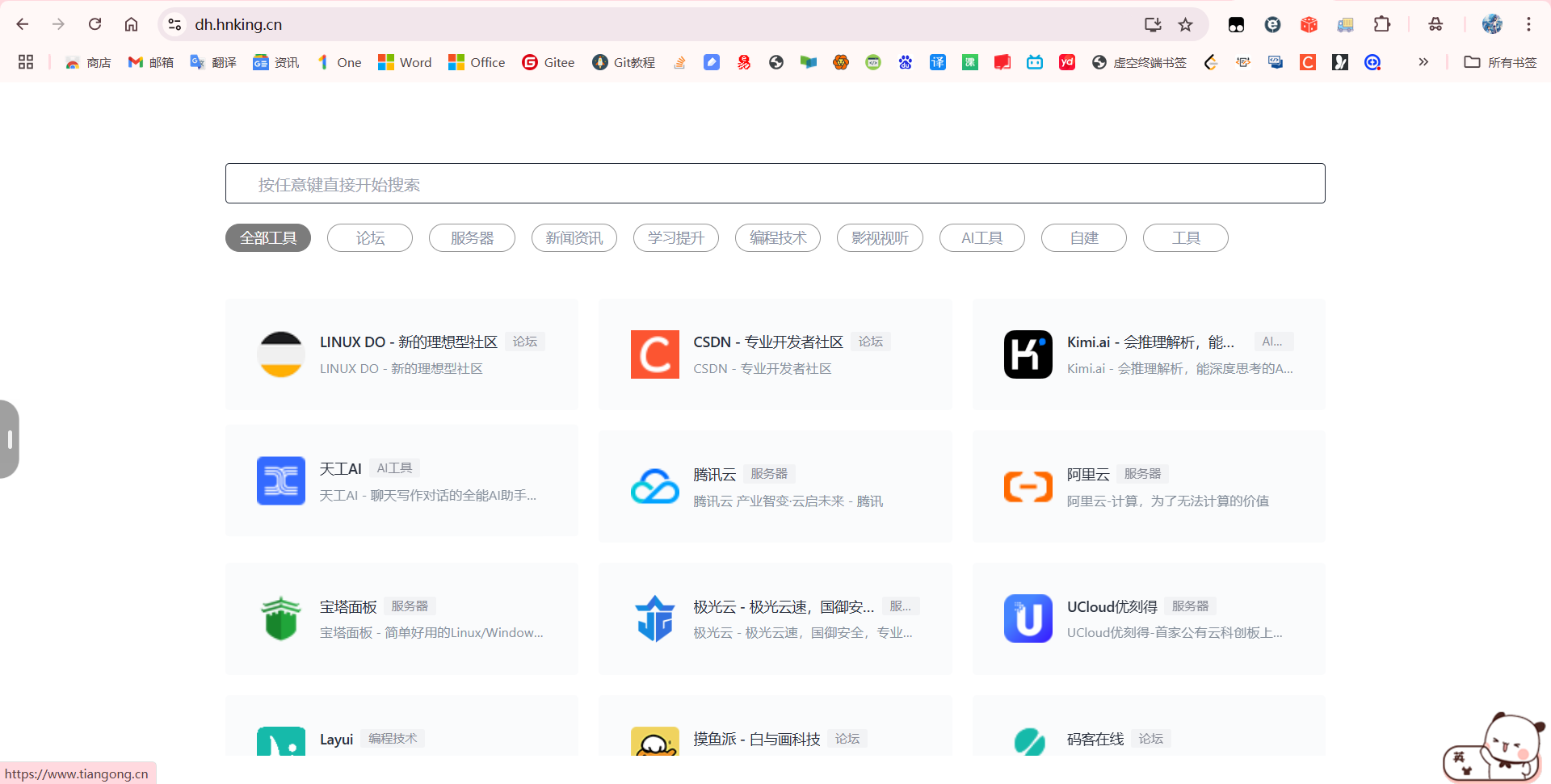The image size is (1551, 784).
Task: Click the 服务器 tag on 阿里云 card
Action: coord(1142,474)
